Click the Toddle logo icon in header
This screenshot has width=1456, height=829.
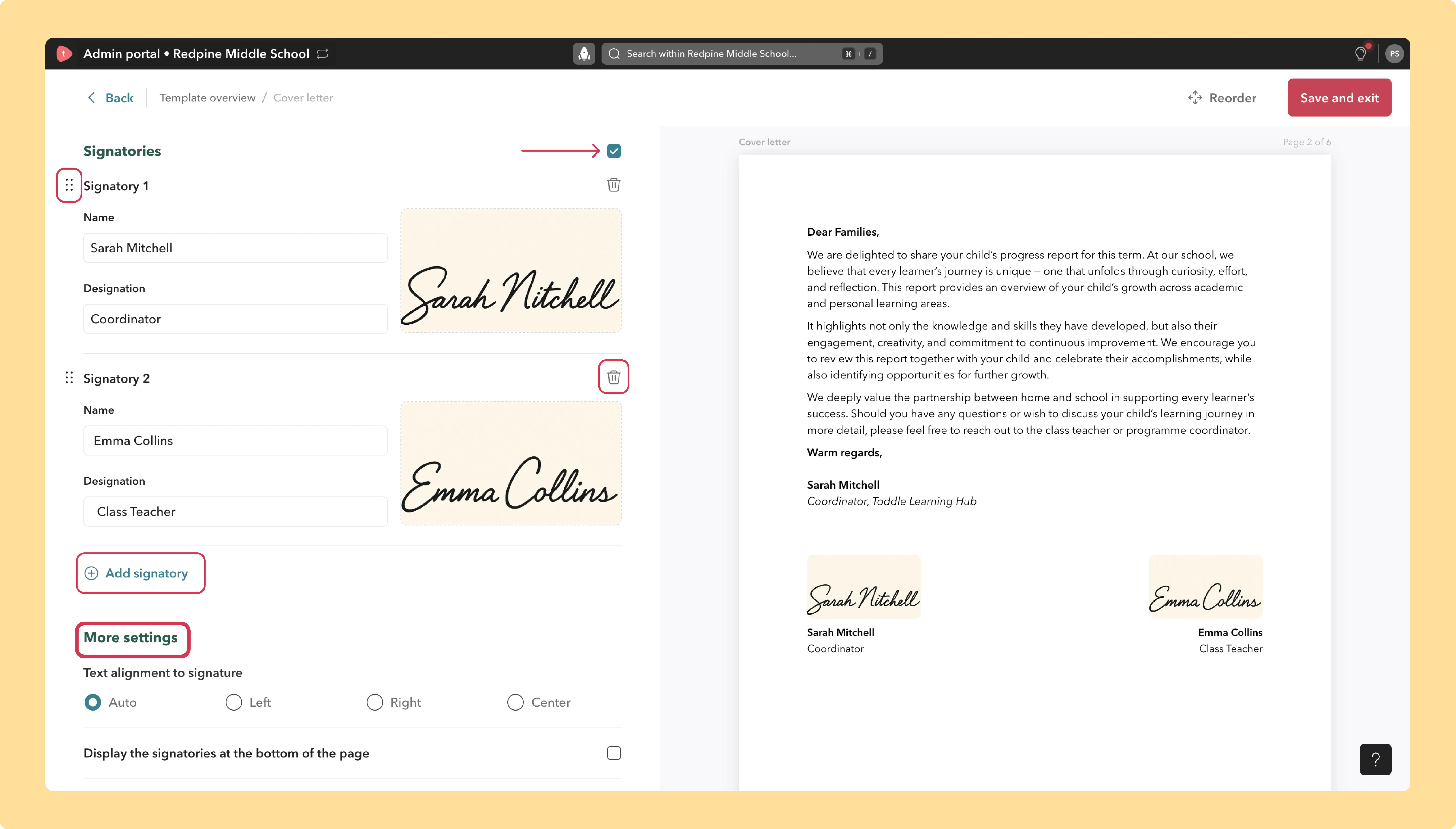[x=64, y=54]
